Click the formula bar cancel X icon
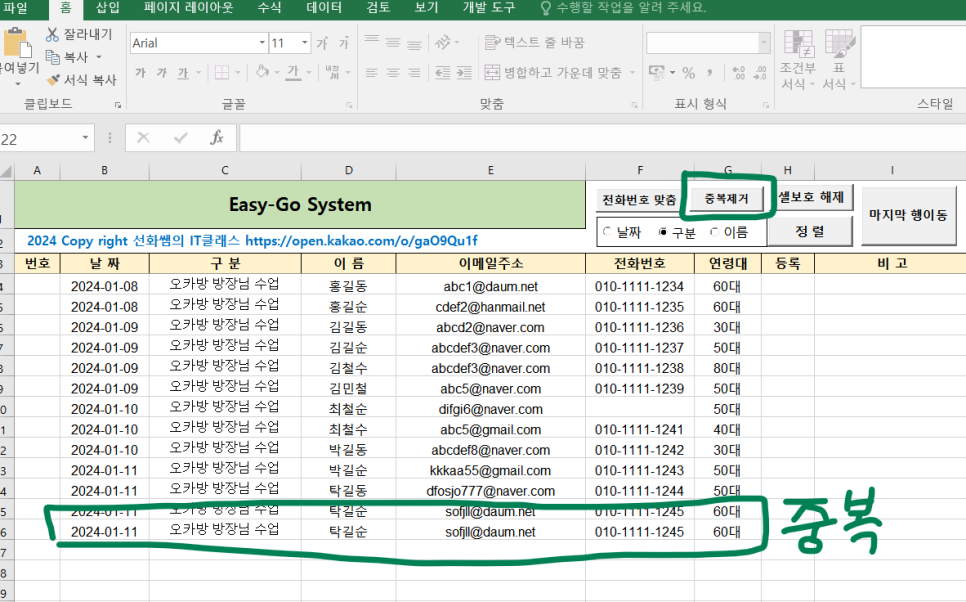Screen dimensions: 966x602 [x=144, y=137]
